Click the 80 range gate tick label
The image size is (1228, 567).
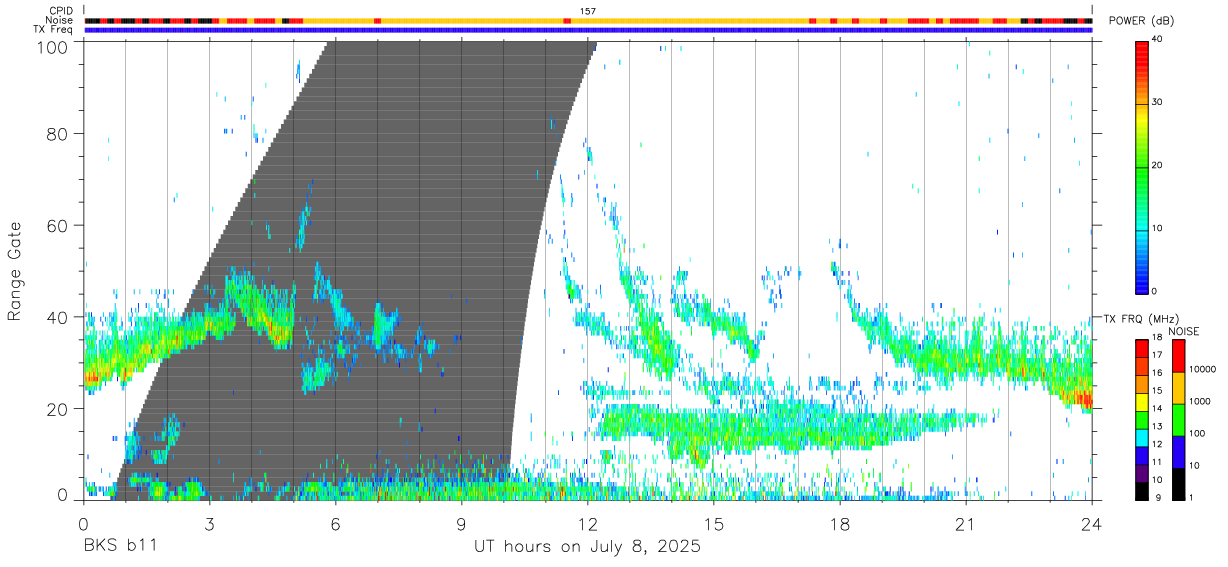(59, 134)
